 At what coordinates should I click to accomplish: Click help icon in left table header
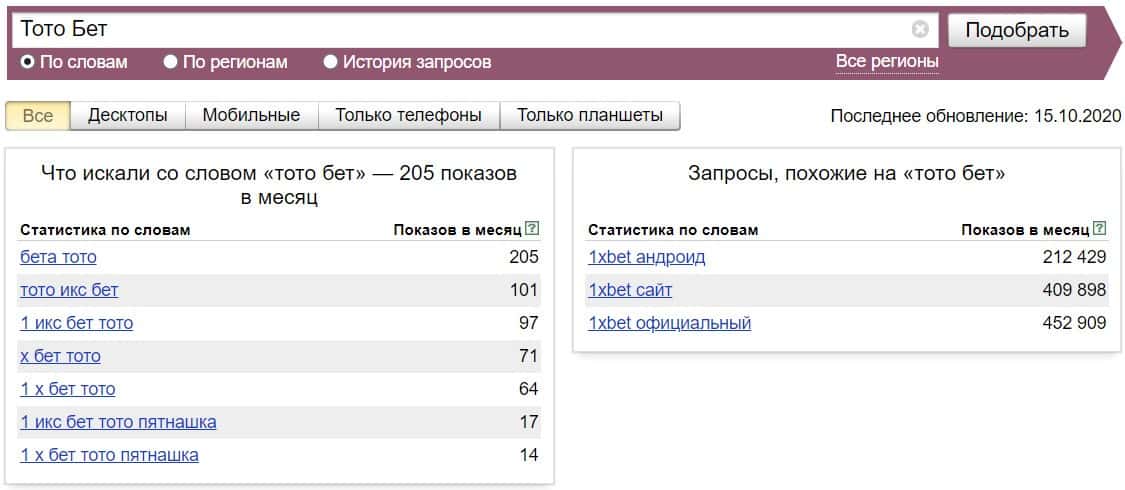[x=532, y=229]
